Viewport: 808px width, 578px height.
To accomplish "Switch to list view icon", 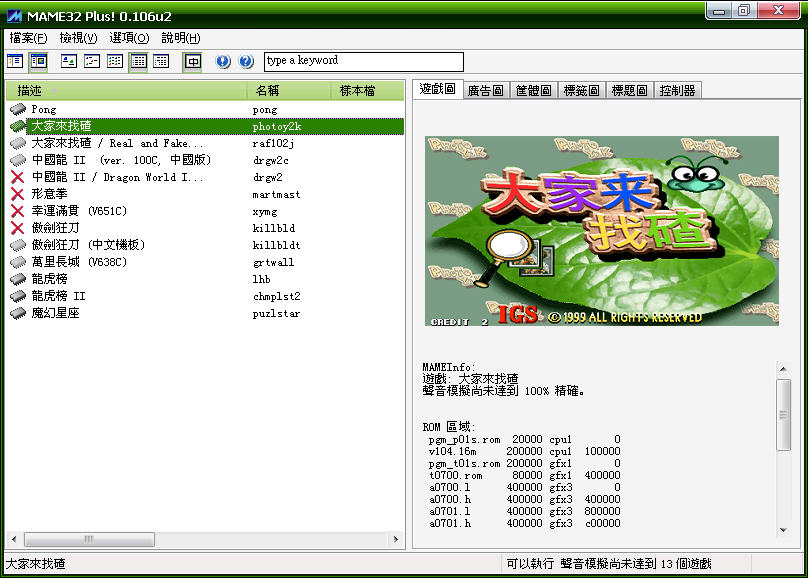I will [115, 62].
